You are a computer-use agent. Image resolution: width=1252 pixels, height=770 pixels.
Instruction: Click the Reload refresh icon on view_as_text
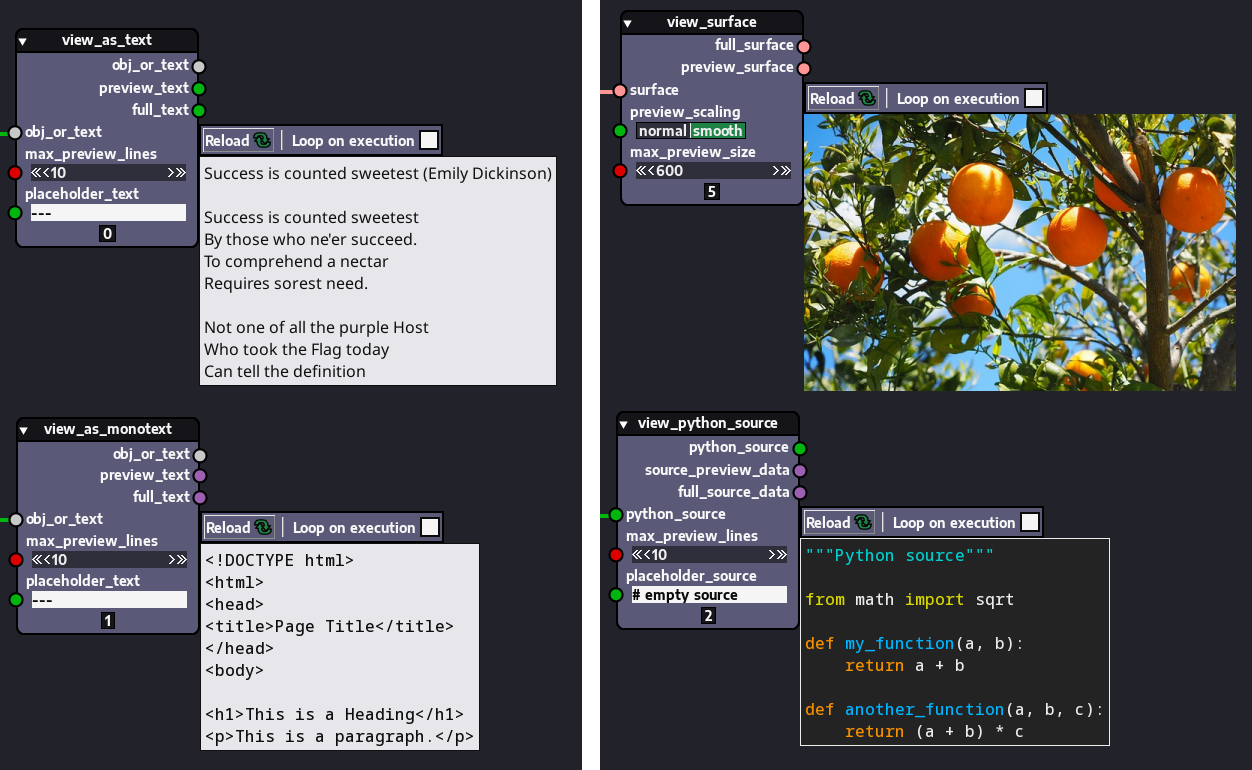[x=263, y=140]
